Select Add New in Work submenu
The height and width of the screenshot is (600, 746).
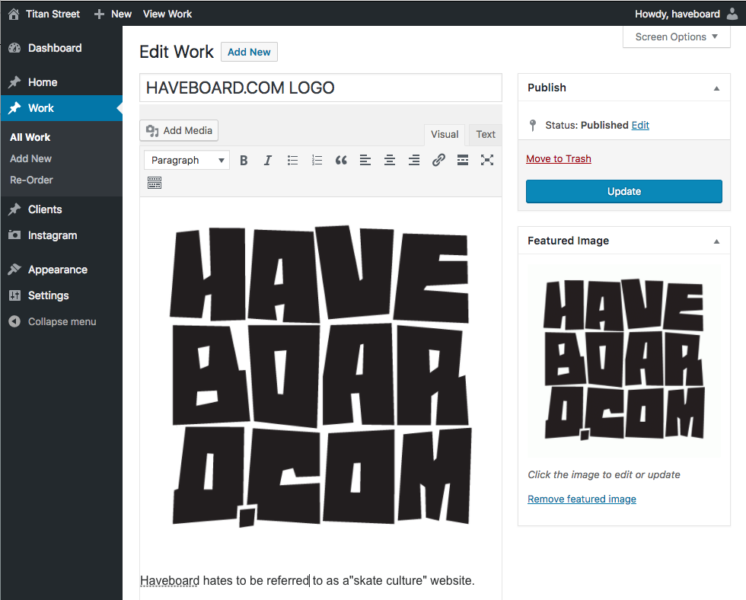(30, 158)
